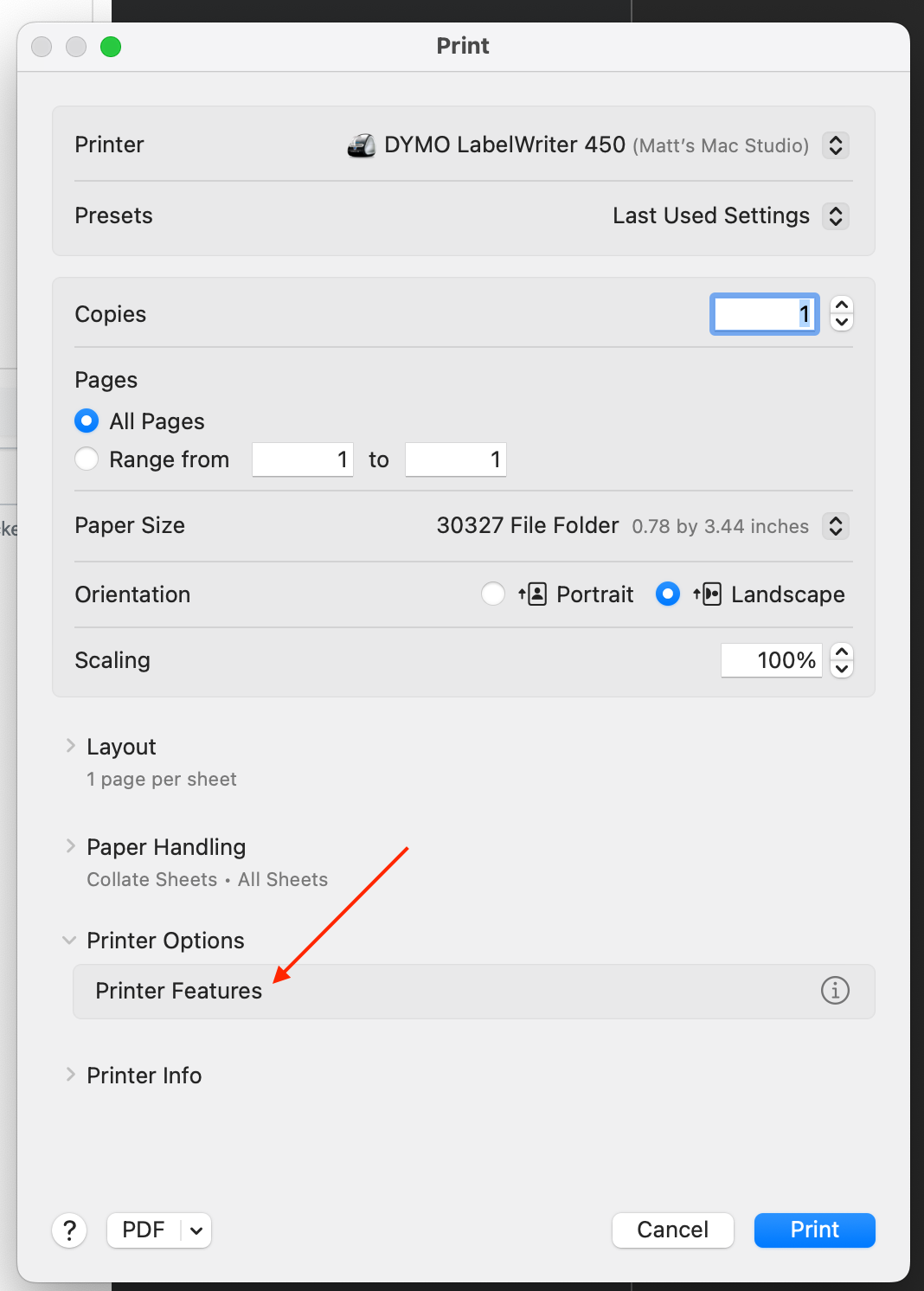The height and width of the screenshot is (1291, 924).
Task: Select the All Pages radio button
Action: tap(87, 421)
